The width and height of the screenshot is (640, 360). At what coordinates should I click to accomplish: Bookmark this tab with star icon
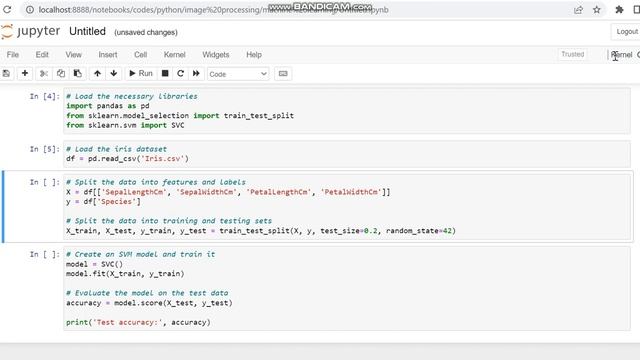[x=597, y=10]
